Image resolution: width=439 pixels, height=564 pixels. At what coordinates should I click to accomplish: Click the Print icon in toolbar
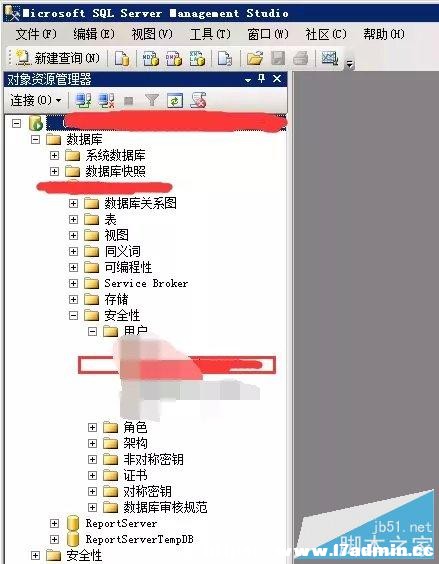300,58
